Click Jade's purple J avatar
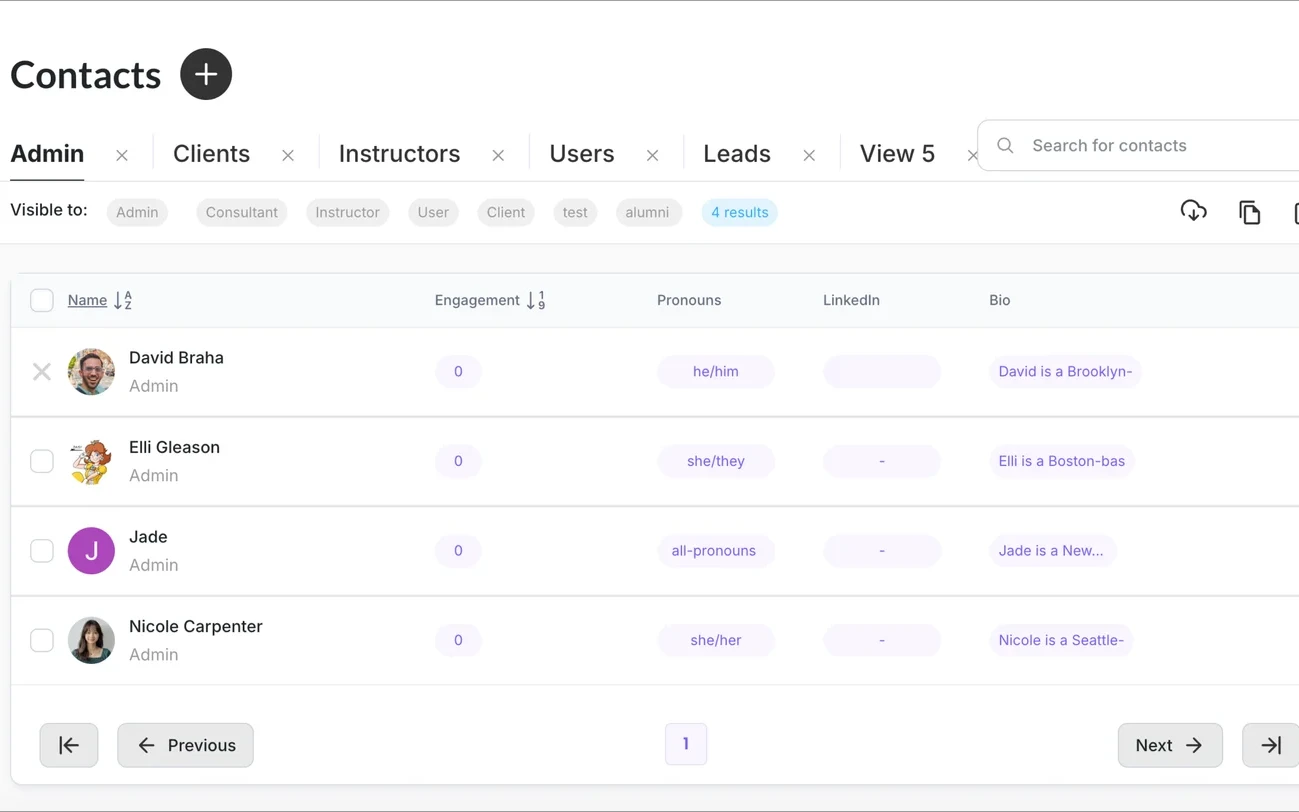1299x812 pixels. point(91,551)
